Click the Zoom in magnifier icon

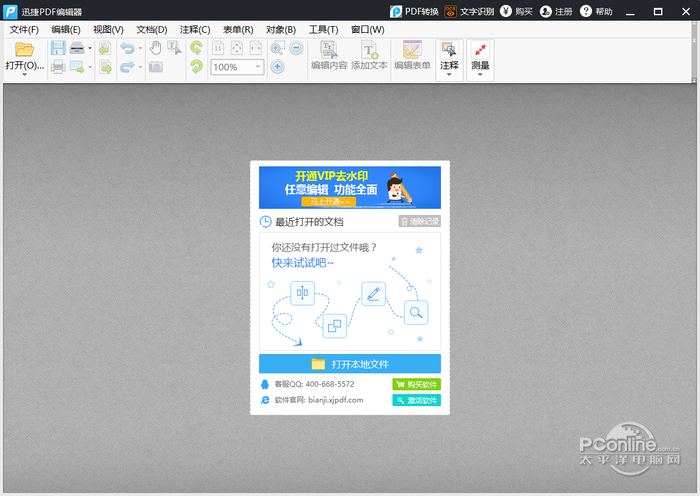[277, 48]
